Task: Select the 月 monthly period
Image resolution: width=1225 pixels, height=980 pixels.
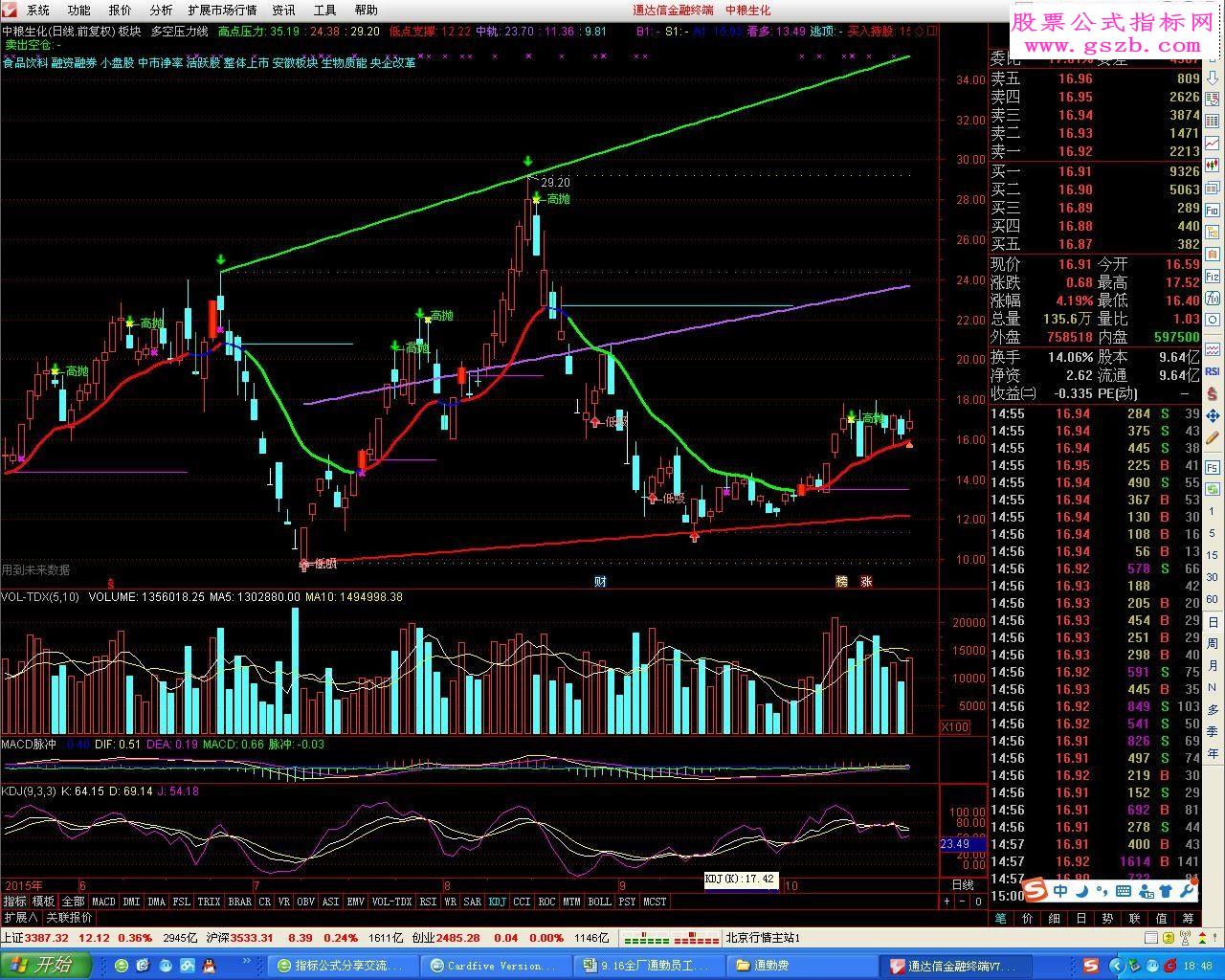Action: tap(1213, 666)
